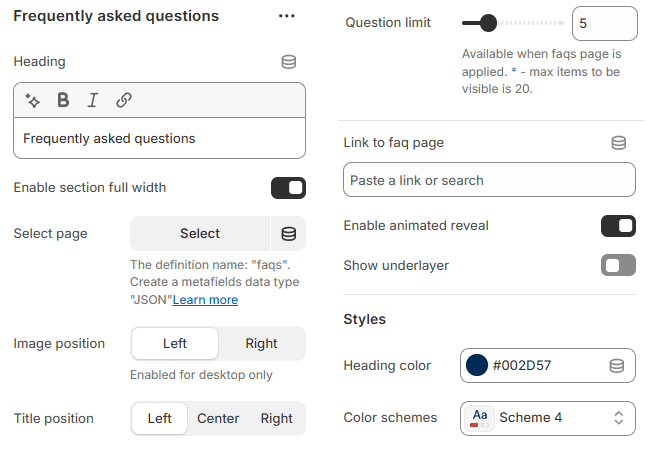
Task: Click the Question limit number field
Action: 604,24
